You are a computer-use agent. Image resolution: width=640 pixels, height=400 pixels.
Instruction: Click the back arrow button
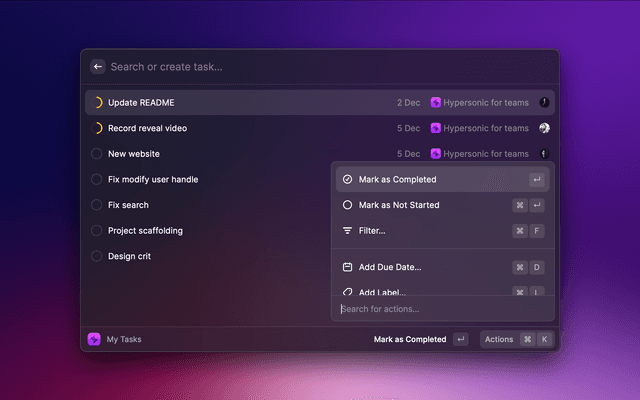98,67
